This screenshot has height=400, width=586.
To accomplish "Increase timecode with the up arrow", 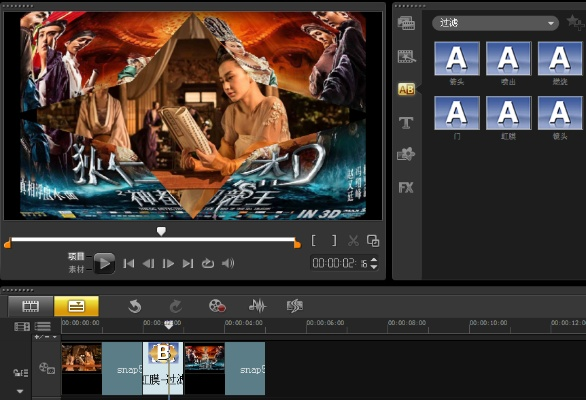I will pyautogui.click(x=374, y=259).
